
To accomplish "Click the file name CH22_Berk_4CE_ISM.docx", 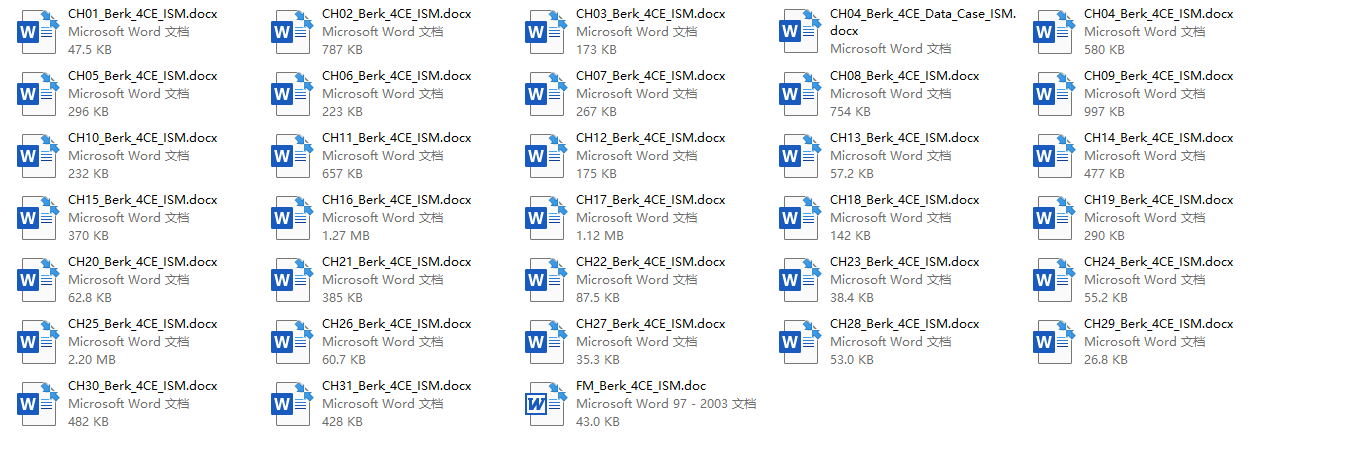I will pos(651,262).
